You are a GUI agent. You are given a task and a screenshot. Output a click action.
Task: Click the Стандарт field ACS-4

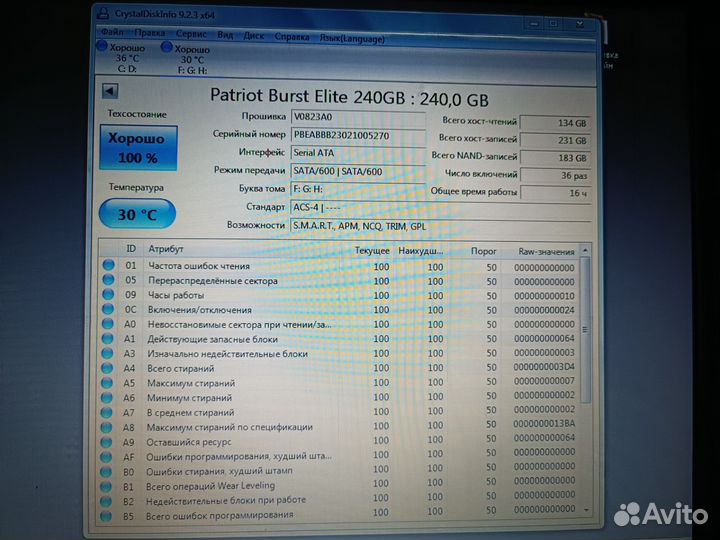coord(441,208)
